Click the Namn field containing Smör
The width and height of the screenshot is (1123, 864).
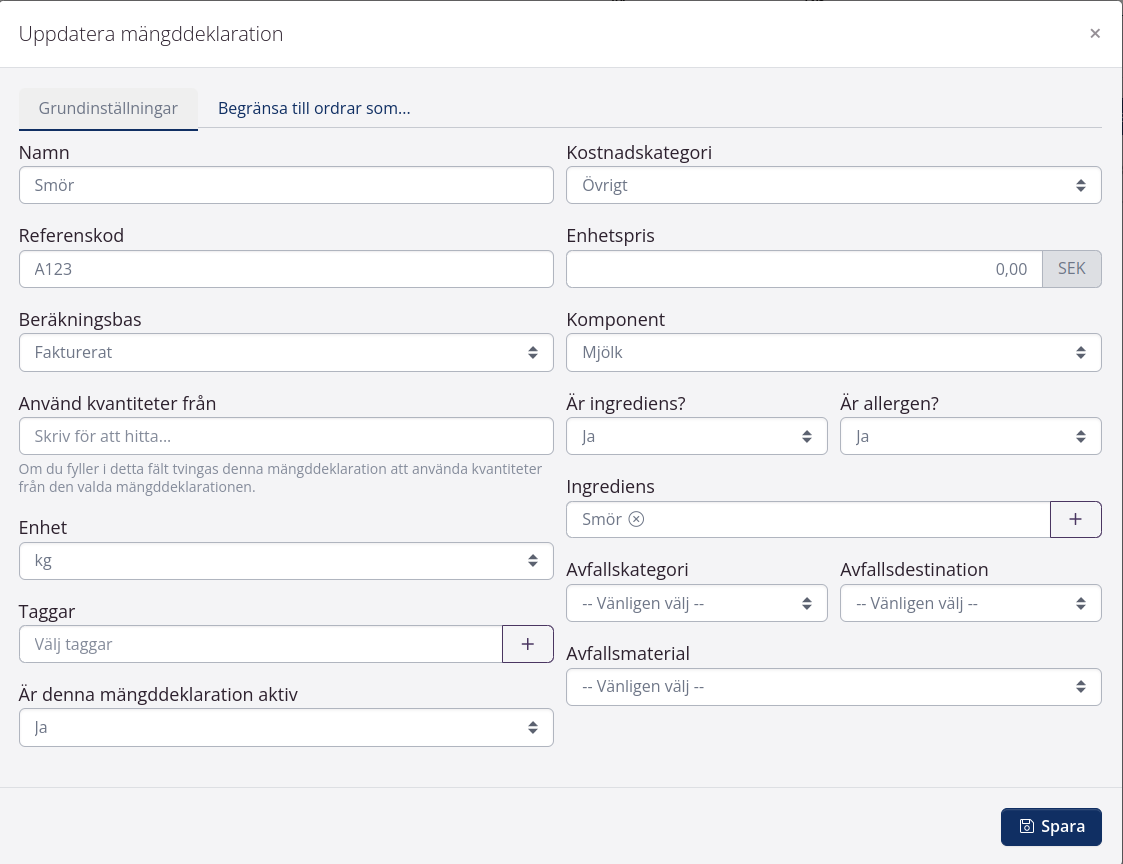[286, 185]
